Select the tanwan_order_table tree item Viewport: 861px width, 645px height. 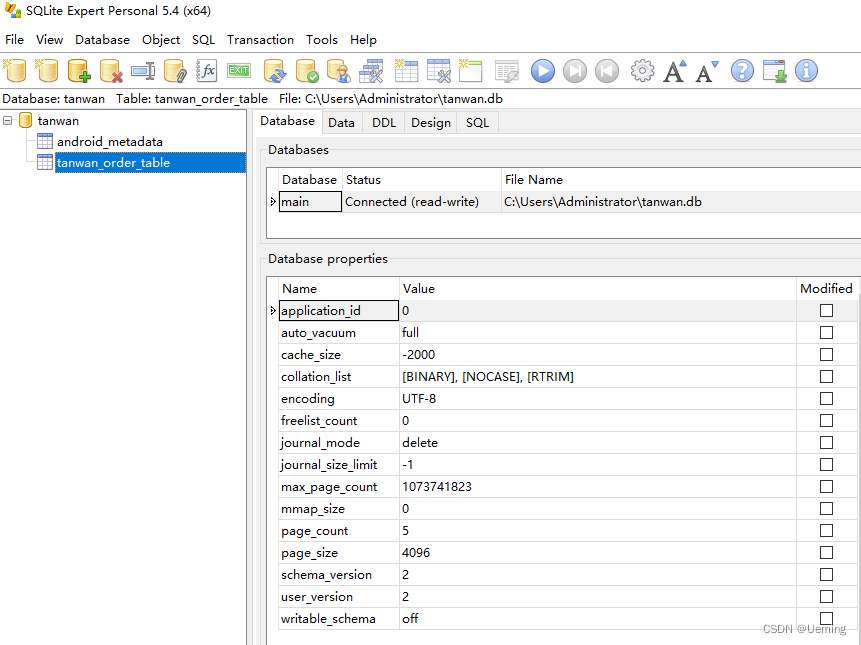pos(150,162)
